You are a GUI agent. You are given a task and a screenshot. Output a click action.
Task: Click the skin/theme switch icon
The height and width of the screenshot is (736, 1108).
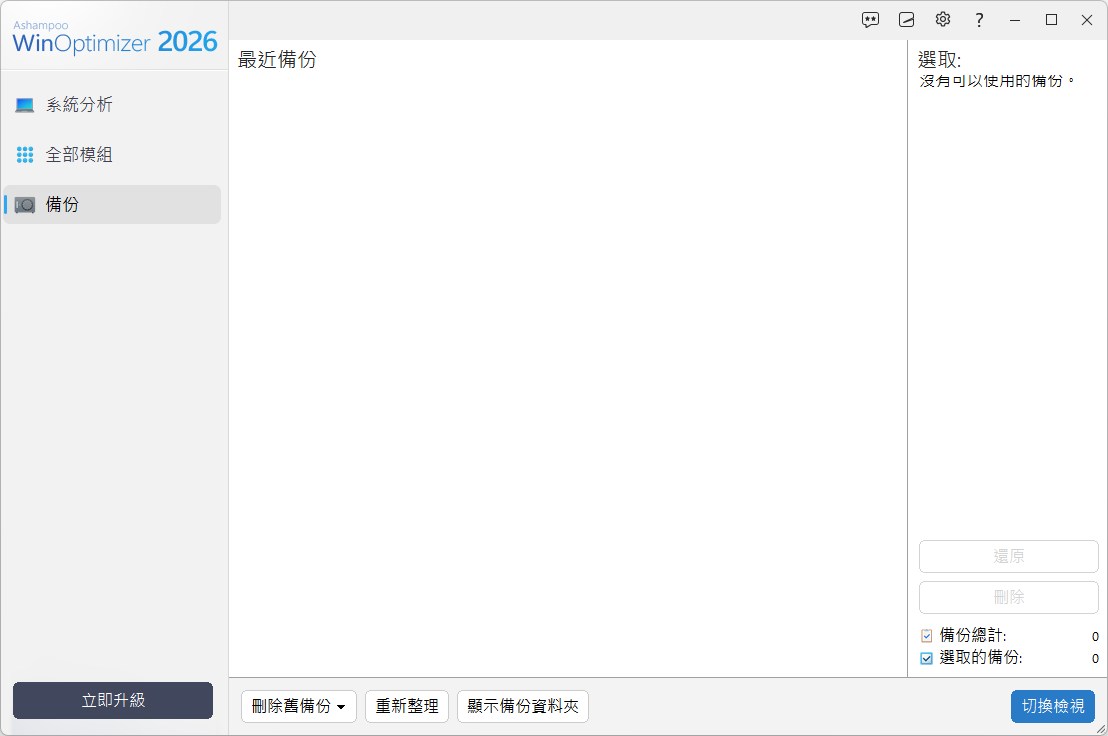click(907, 20)
